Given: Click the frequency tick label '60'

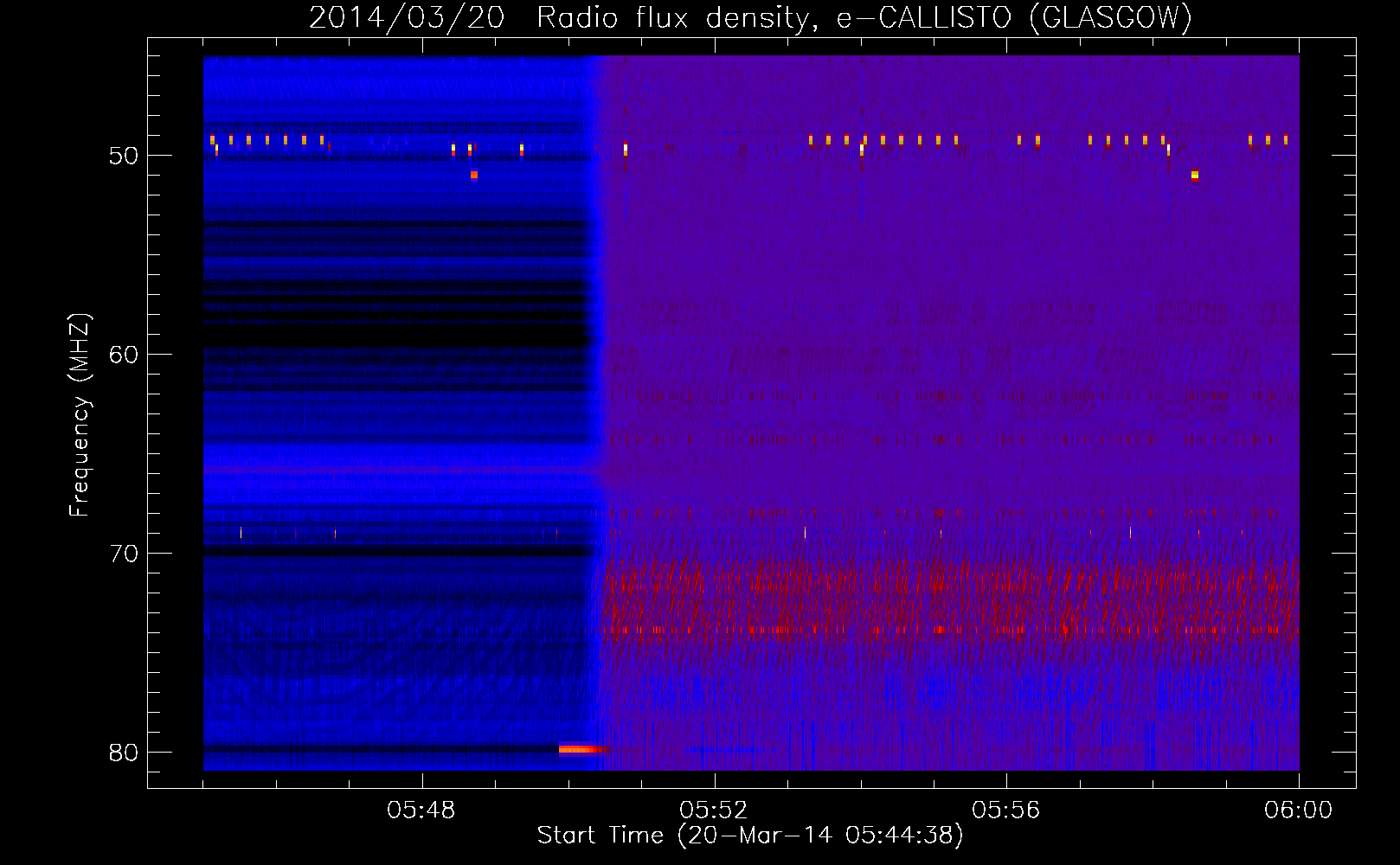Looking at the screenshot, I should coord(124,356).
